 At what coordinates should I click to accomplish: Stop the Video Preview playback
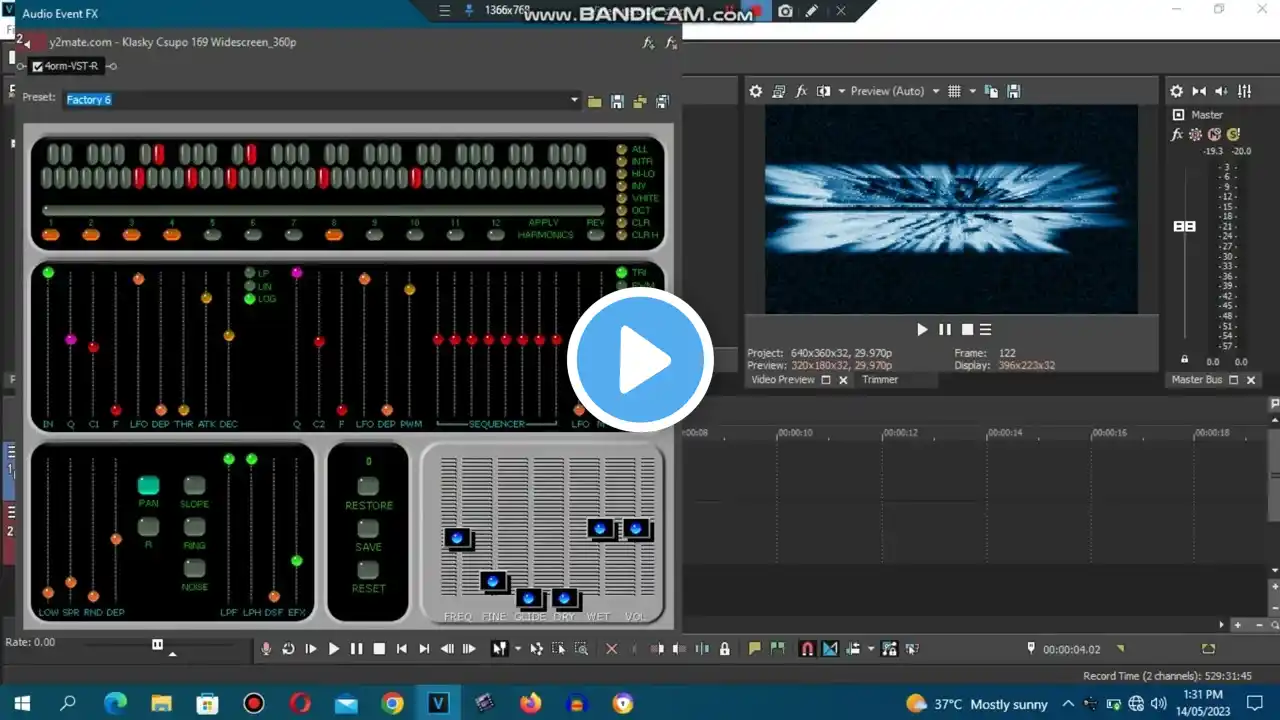(x=967, y=329)
